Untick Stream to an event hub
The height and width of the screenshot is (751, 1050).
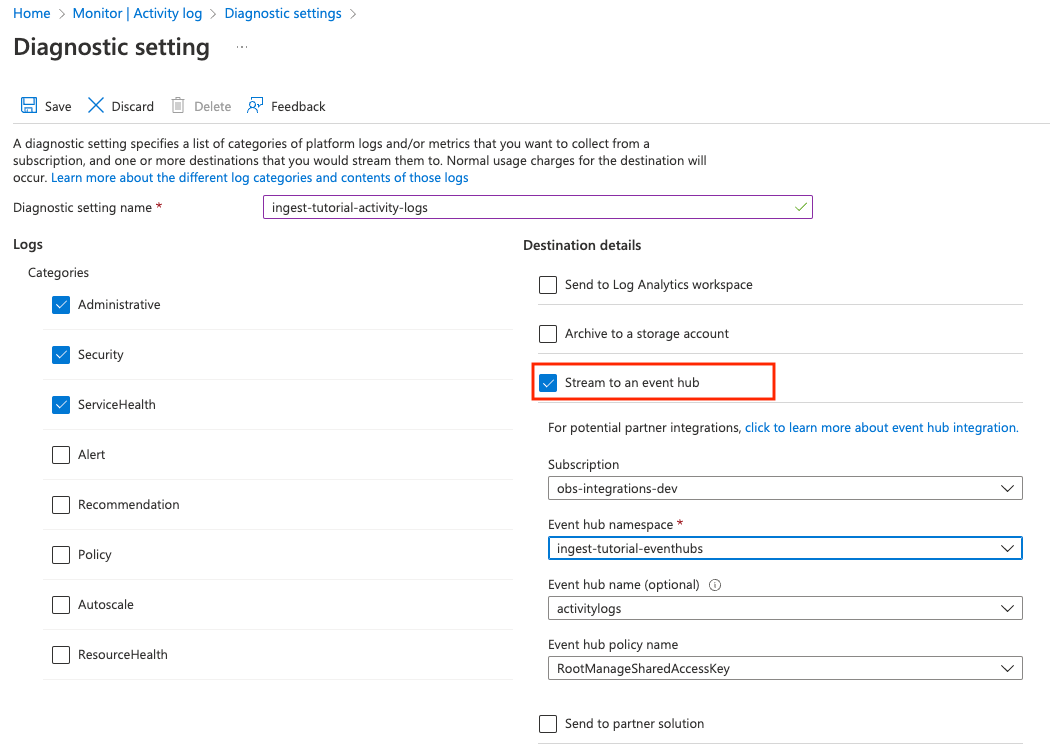[548, 383]
